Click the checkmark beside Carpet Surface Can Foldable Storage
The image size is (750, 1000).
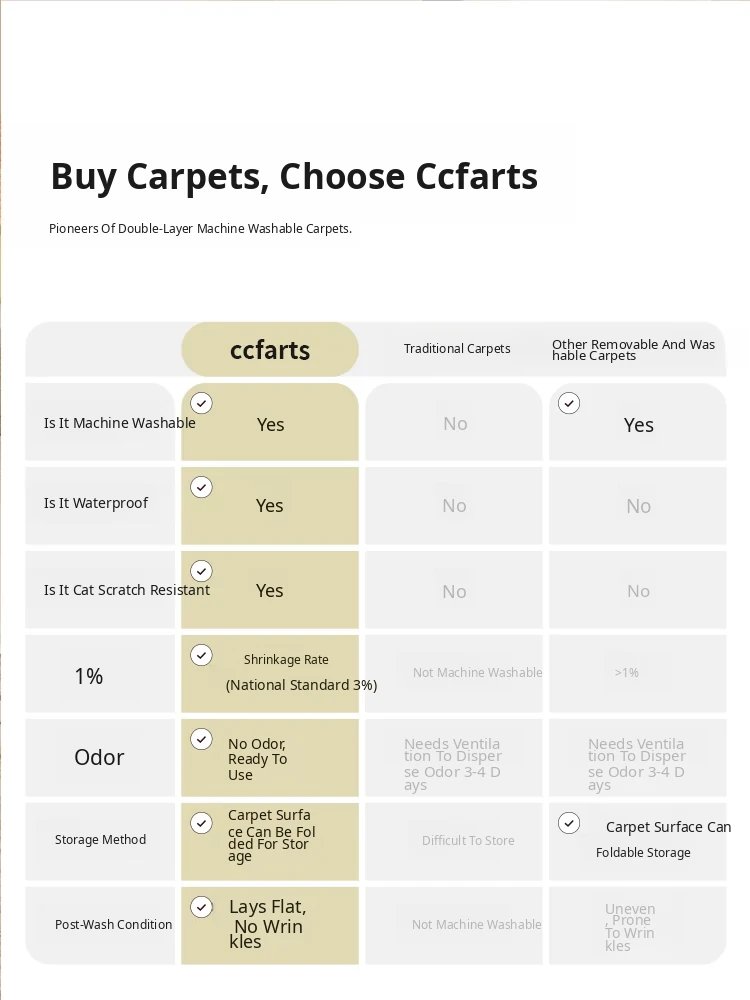(569, 823)
